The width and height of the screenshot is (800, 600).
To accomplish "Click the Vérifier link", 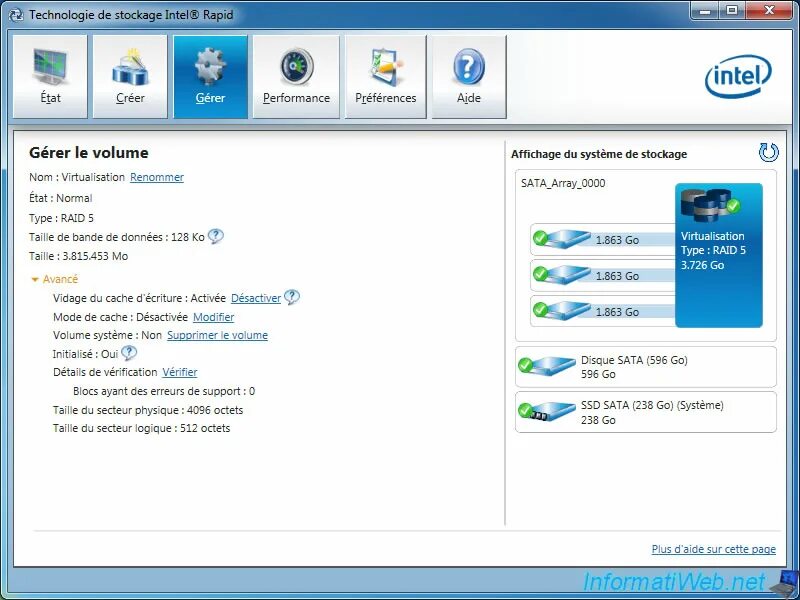I will [x=180, y=372].
